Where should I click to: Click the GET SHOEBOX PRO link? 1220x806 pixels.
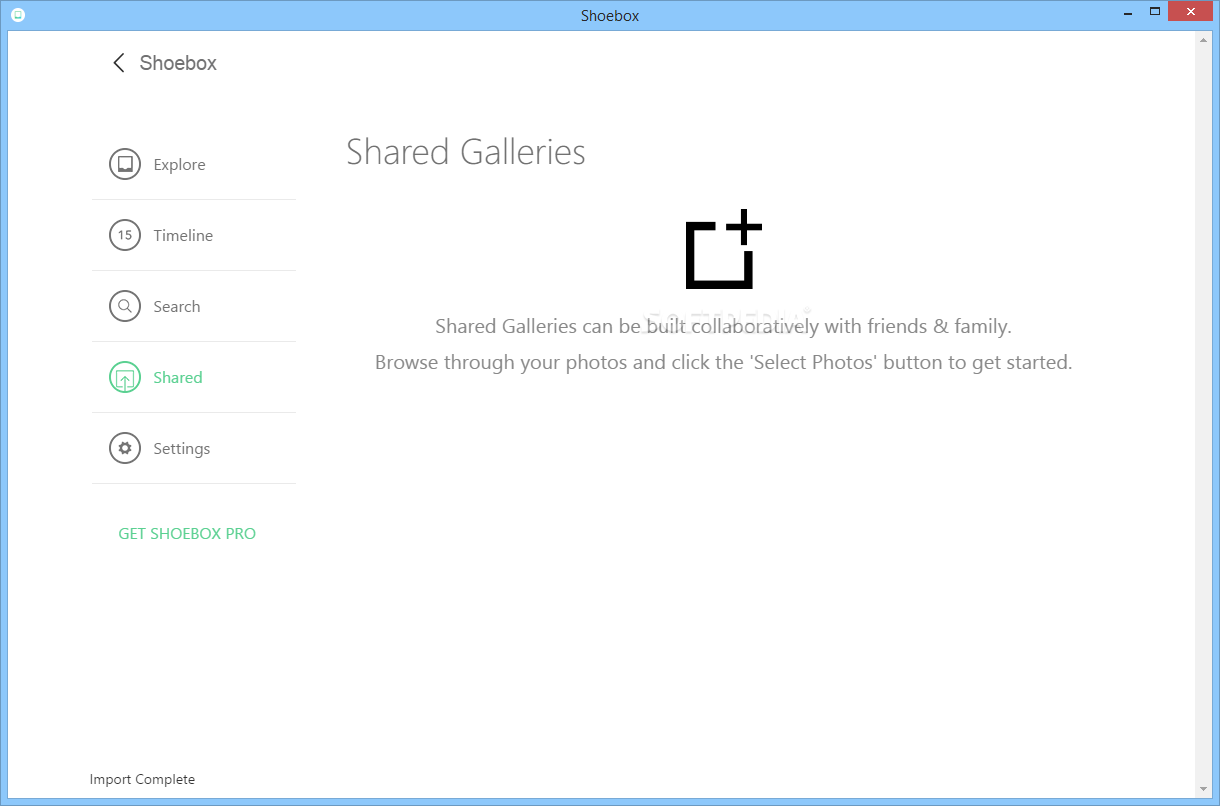(x=187, y=534)
